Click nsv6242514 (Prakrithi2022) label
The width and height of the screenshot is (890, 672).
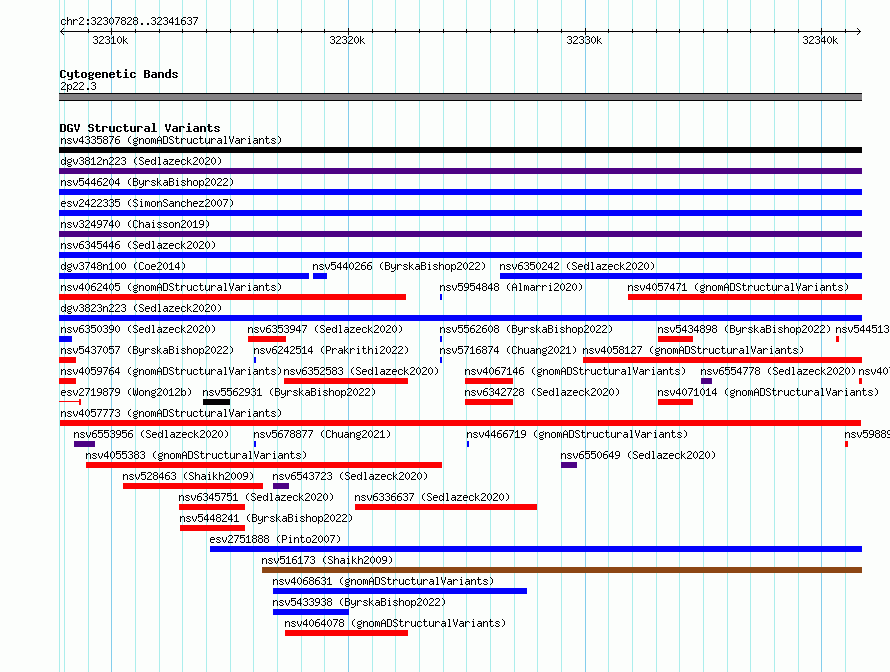331,350
